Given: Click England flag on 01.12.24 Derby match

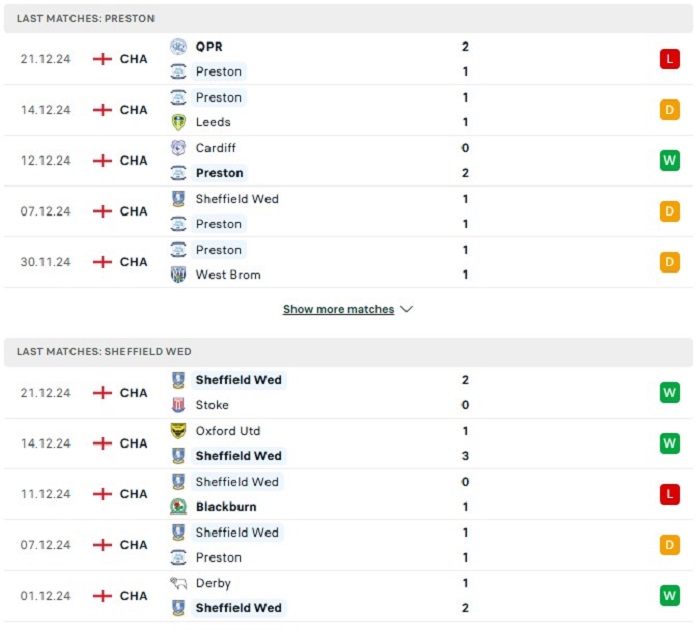Looking at the screenshot, I should pyautogui.click(x=102, y=596).
